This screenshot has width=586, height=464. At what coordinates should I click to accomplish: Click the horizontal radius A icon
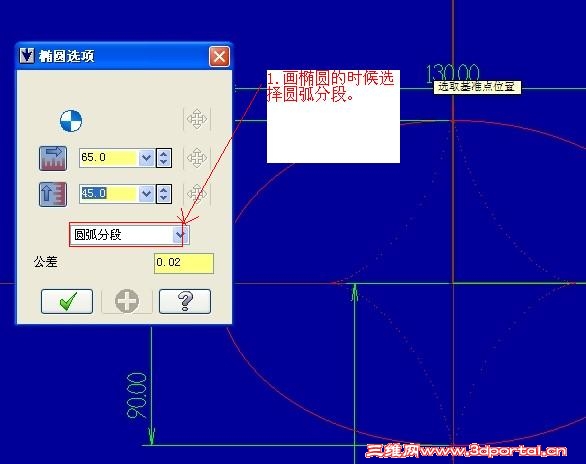pyautogui.click(x=53, y=158)
